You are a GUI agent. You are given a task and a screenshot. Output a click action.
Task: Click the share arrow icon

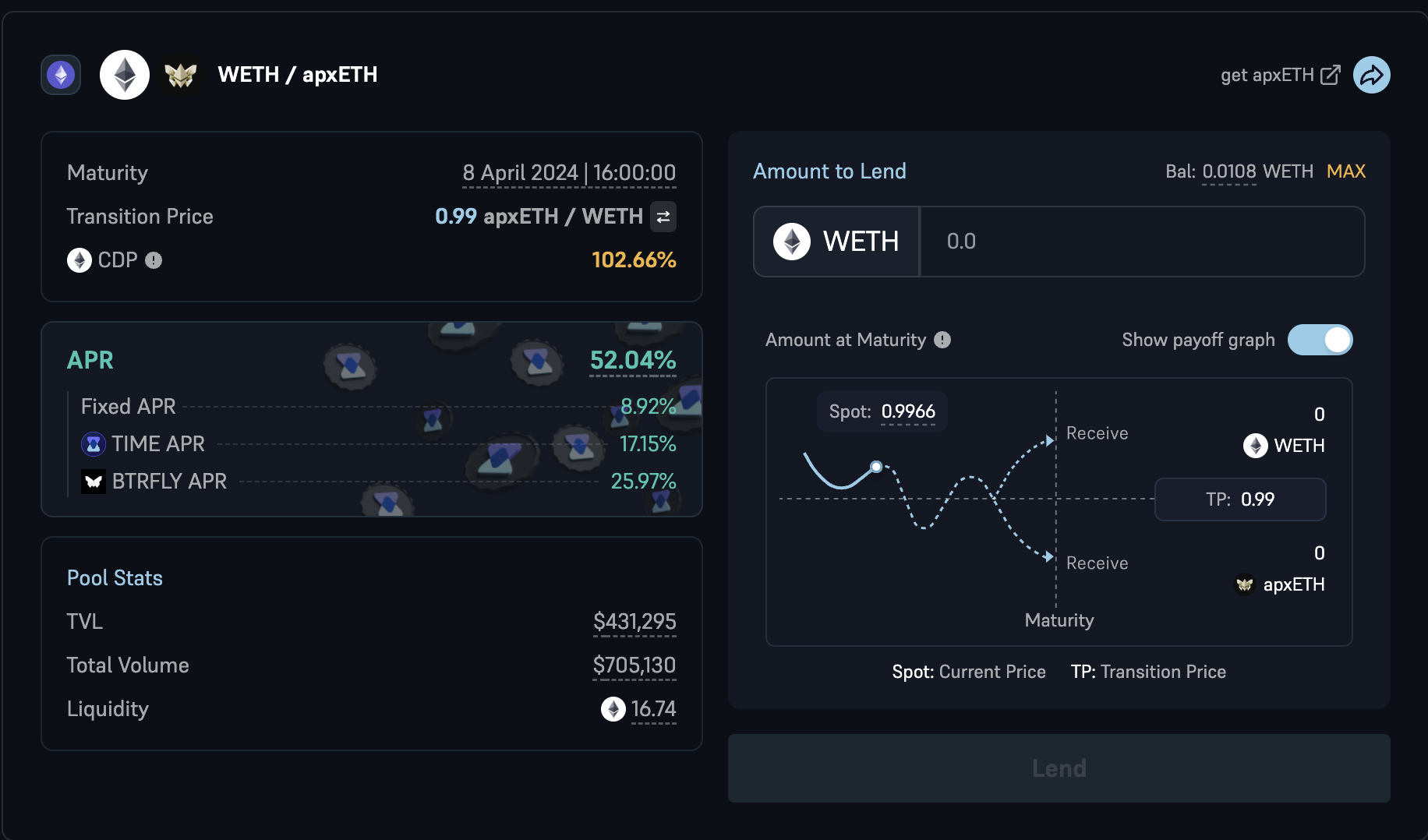pos(1371,75)
